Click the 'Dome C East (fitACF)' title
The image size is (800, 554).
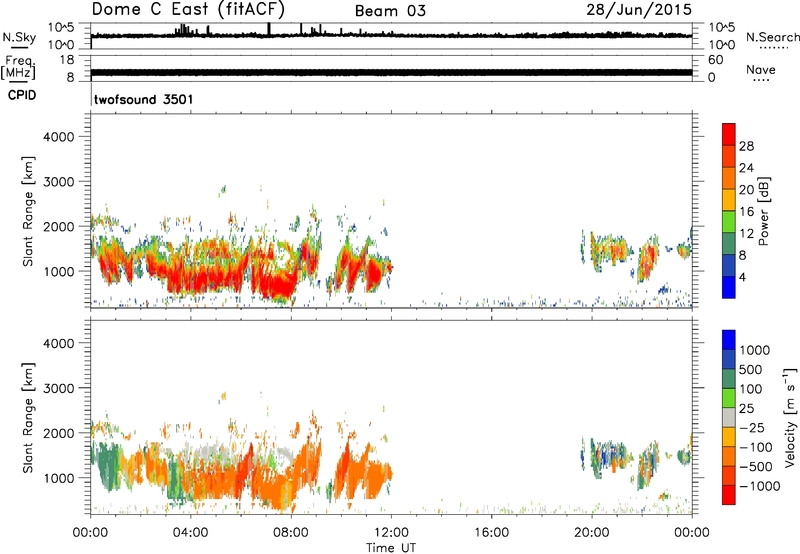[x=188, y=9]
